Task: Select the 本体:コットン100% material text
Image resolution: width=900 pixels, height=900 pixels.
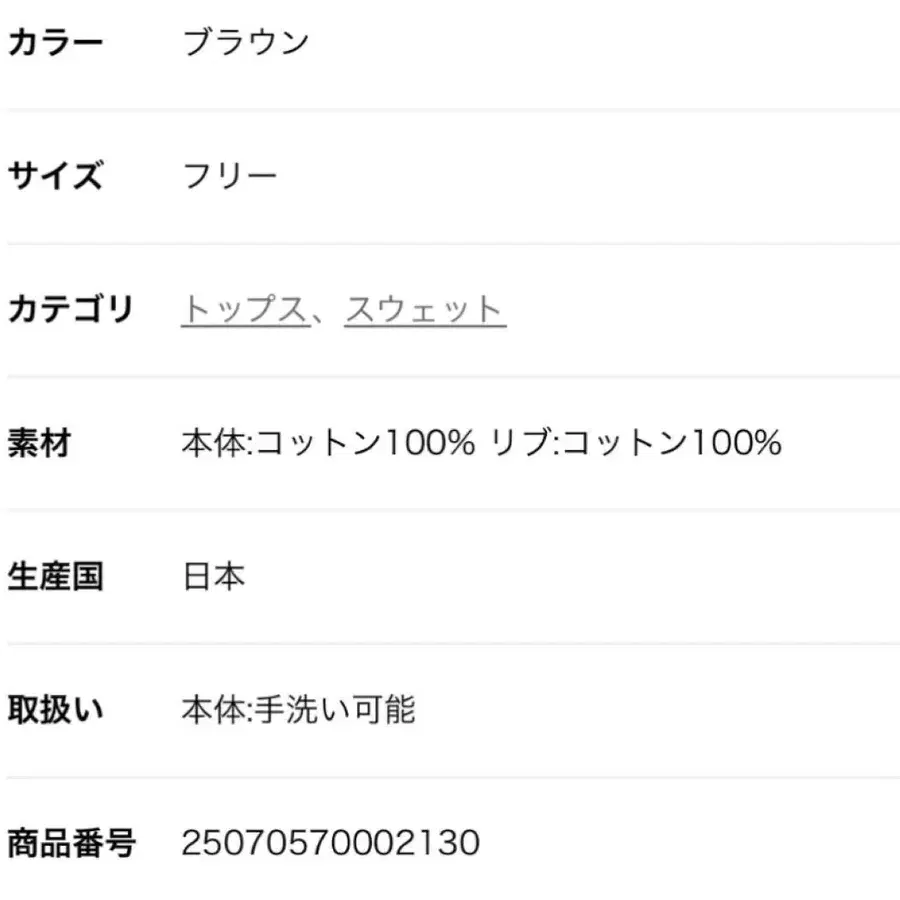Action: pos(328,443)
